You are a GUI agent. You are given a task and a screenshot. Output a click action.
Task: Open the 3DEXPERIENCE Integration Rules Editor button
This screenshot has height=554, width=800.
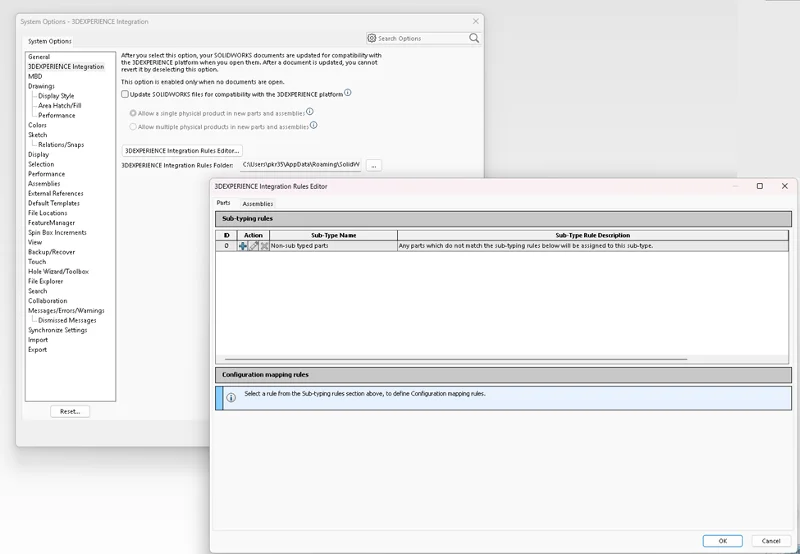pos(181,150)
